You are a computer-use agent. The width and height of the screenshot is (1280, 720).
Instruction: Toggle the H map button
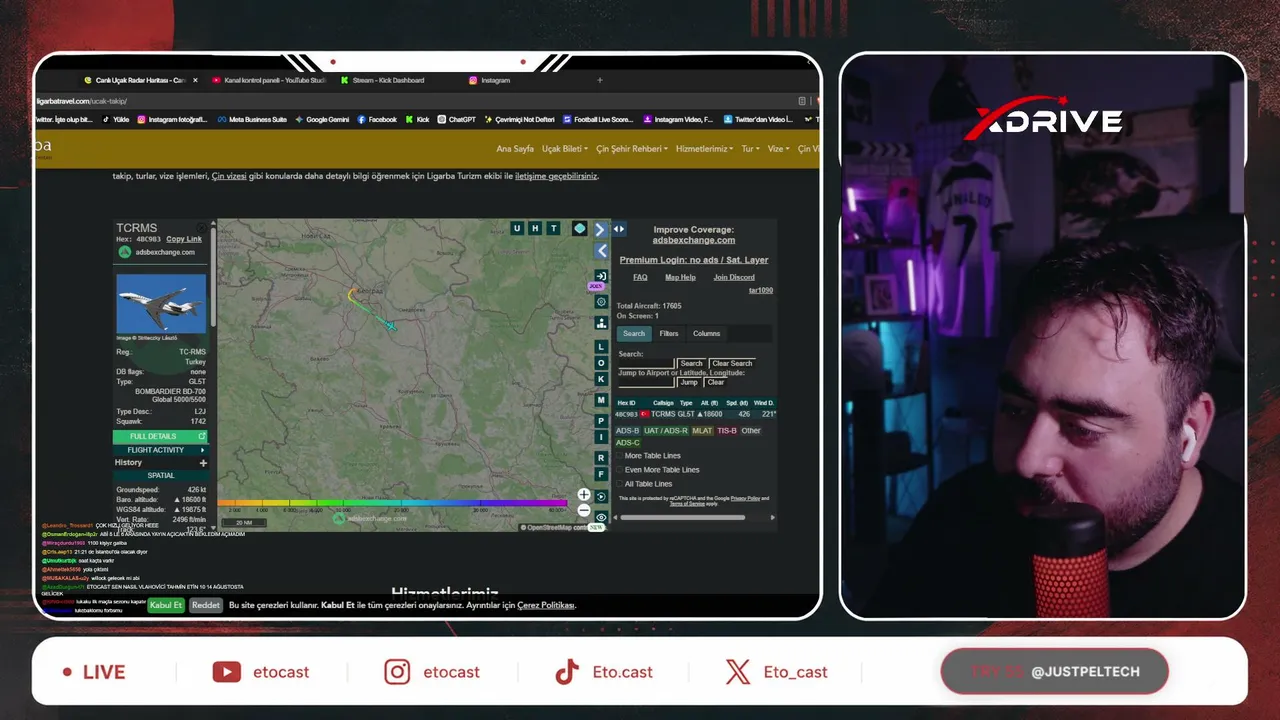(x=535, y=229)
